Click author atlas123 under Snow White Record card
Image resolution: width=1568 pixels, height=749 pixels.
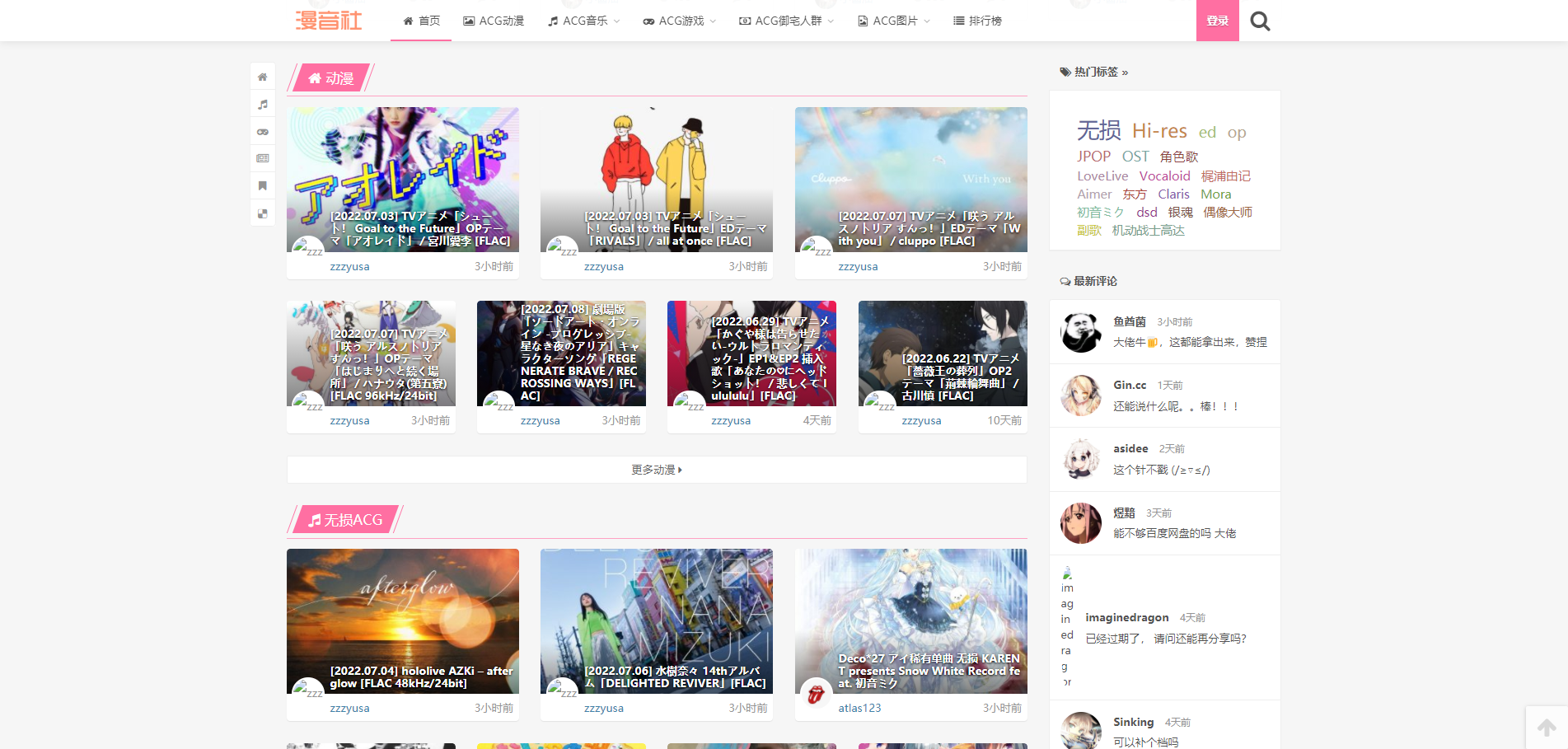tap(859, 708)
